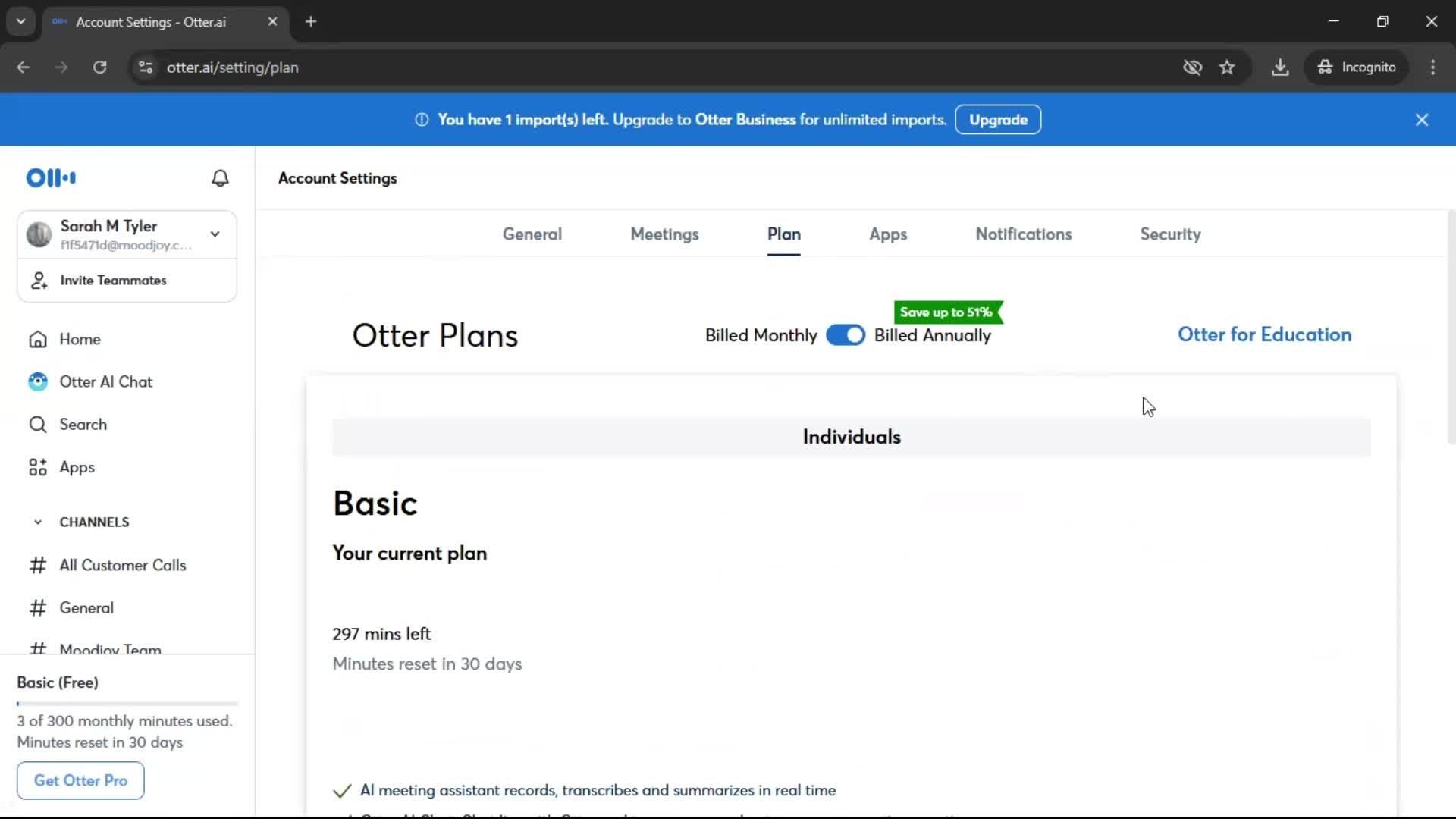Open the Moodjoy Team channel
Screen dimensions: 1456x819
click(x=110, y=648)
